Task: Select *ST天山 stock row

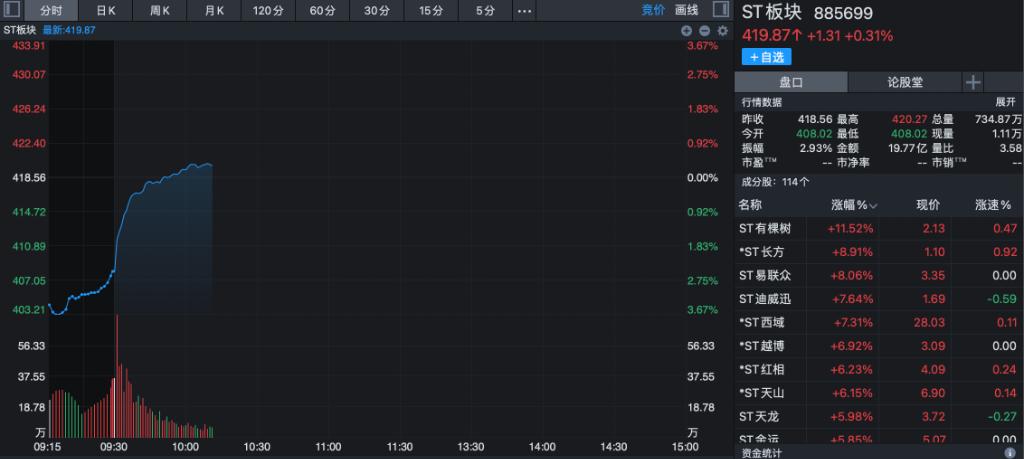Action: [879, 393]
